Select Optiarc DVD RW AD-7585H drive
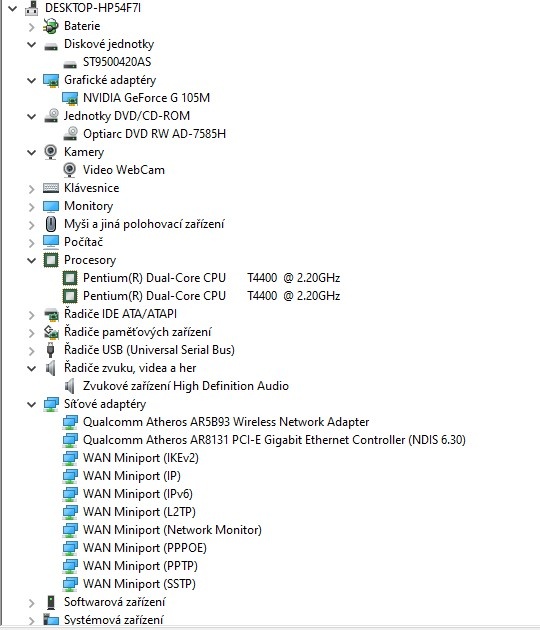540x630 pixels. [154, 134]
